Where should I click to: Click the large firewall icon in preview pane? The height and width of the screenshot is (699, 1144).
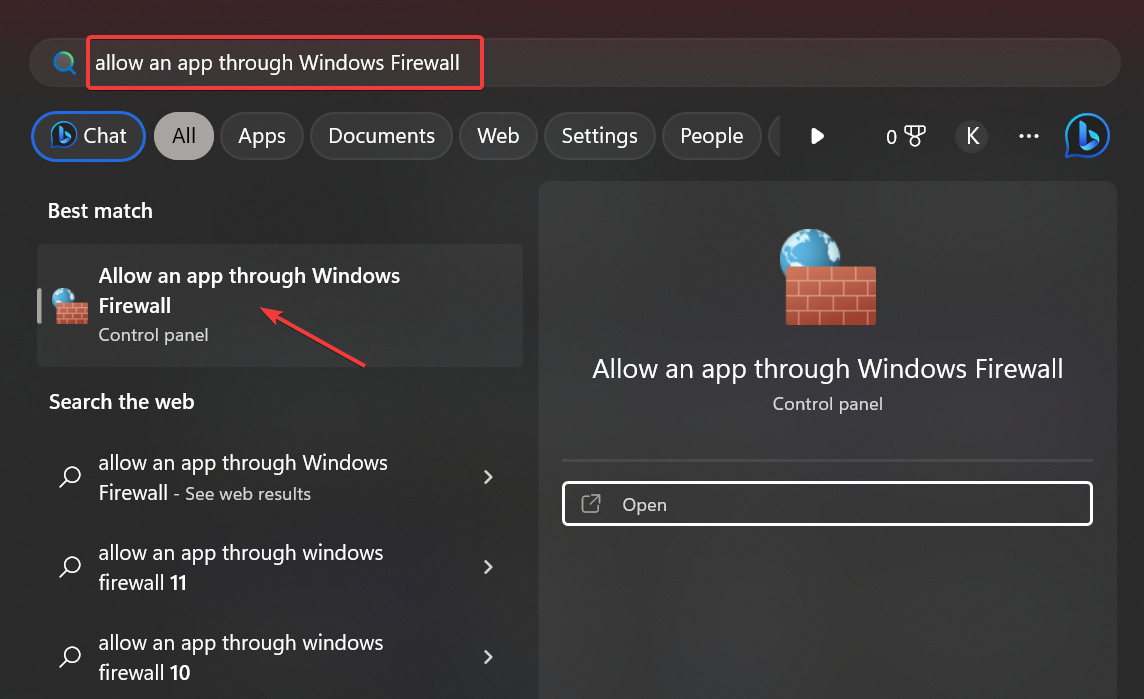click(827, 277)
